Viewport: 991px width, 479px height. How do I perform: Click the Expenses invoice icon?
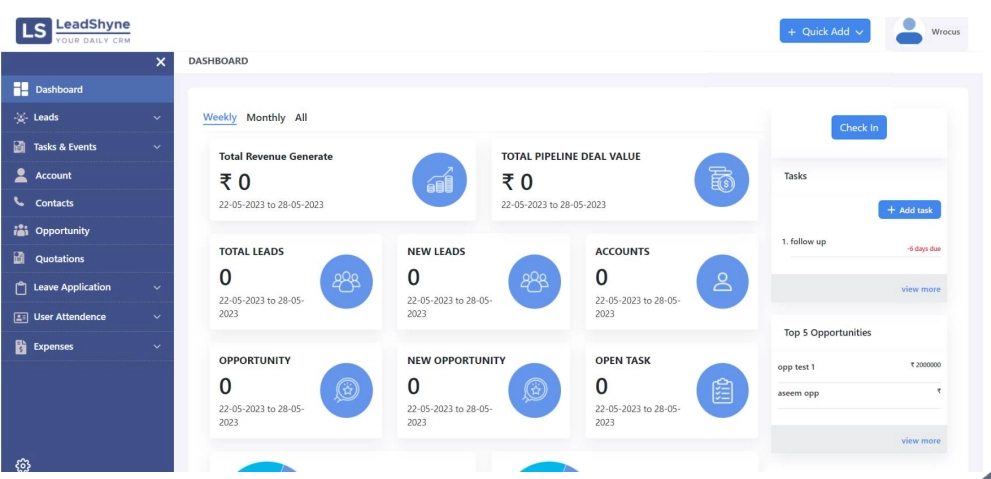pyautogui.click(x=21, y=346)
